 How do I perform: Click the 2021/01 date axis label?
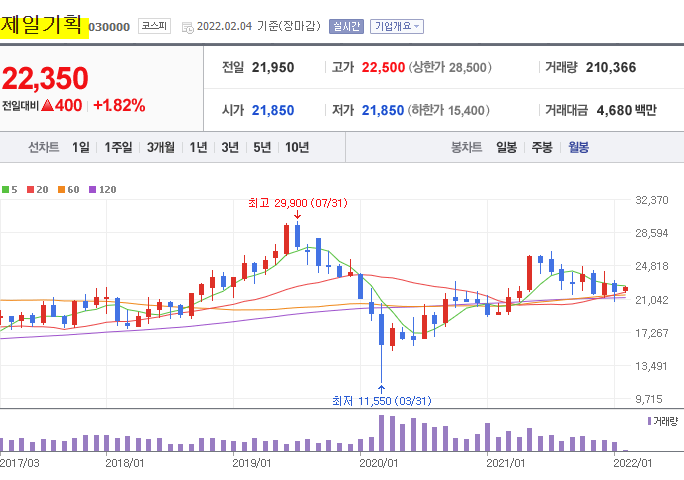tap(506, 463)
